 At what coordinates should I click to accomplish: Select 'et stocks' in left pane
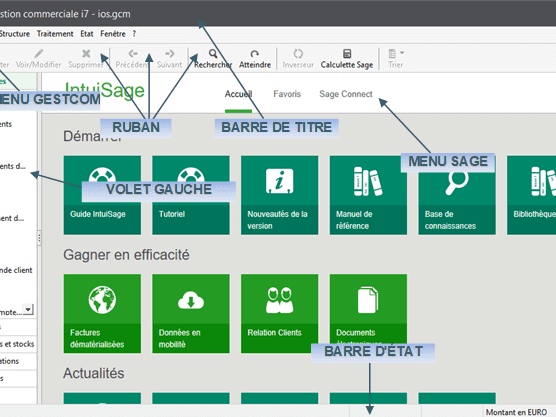18,344
